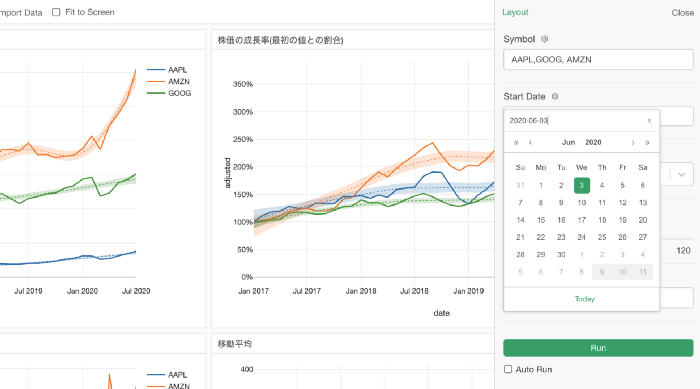700x389 pixels.
Task: Clear the date with the x icon
Action: click(x=649, y=121)
